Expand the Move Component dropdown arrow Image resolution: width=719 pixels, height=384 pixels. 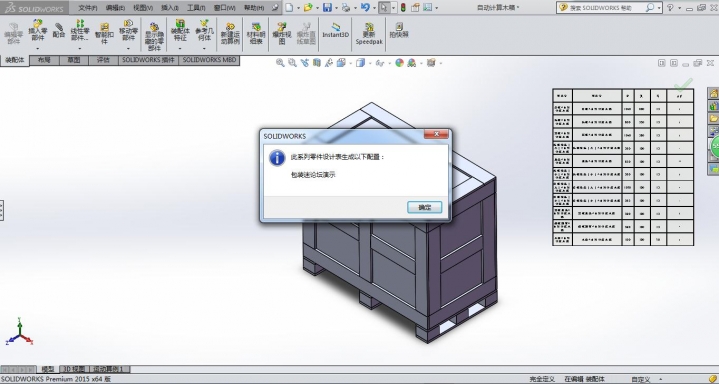(x=128, y=48)
